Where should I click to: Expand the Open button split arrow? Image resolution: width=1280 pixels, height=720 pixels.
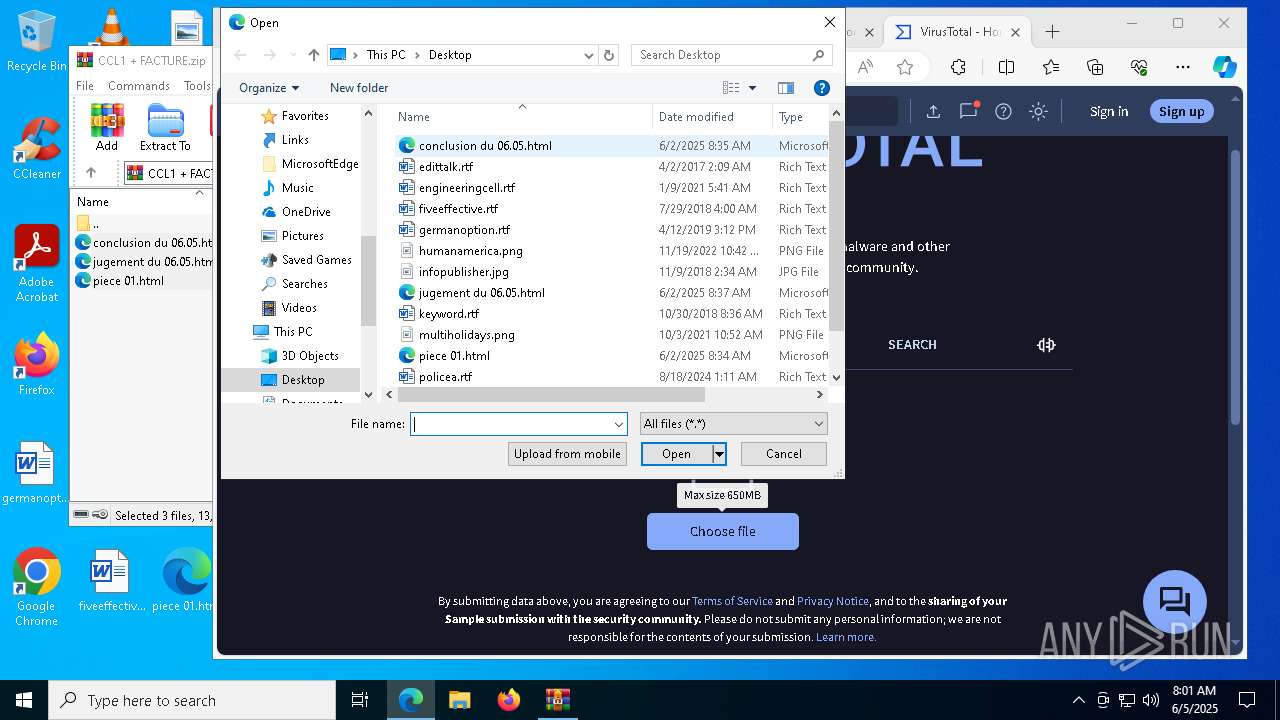click(719, 454)
